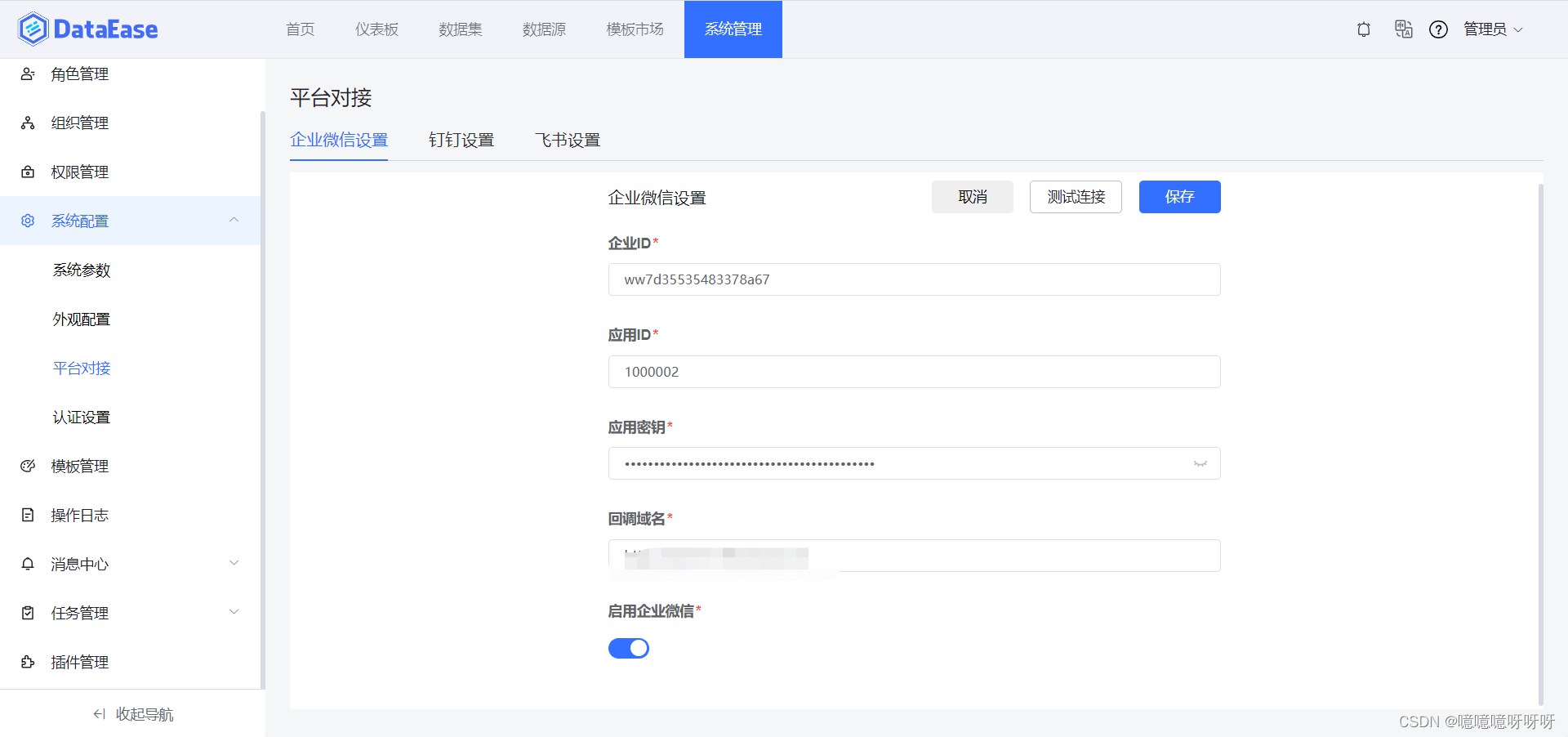Click the language translation icon
The image size is (1568, 737).
(x=1403, y=29)
